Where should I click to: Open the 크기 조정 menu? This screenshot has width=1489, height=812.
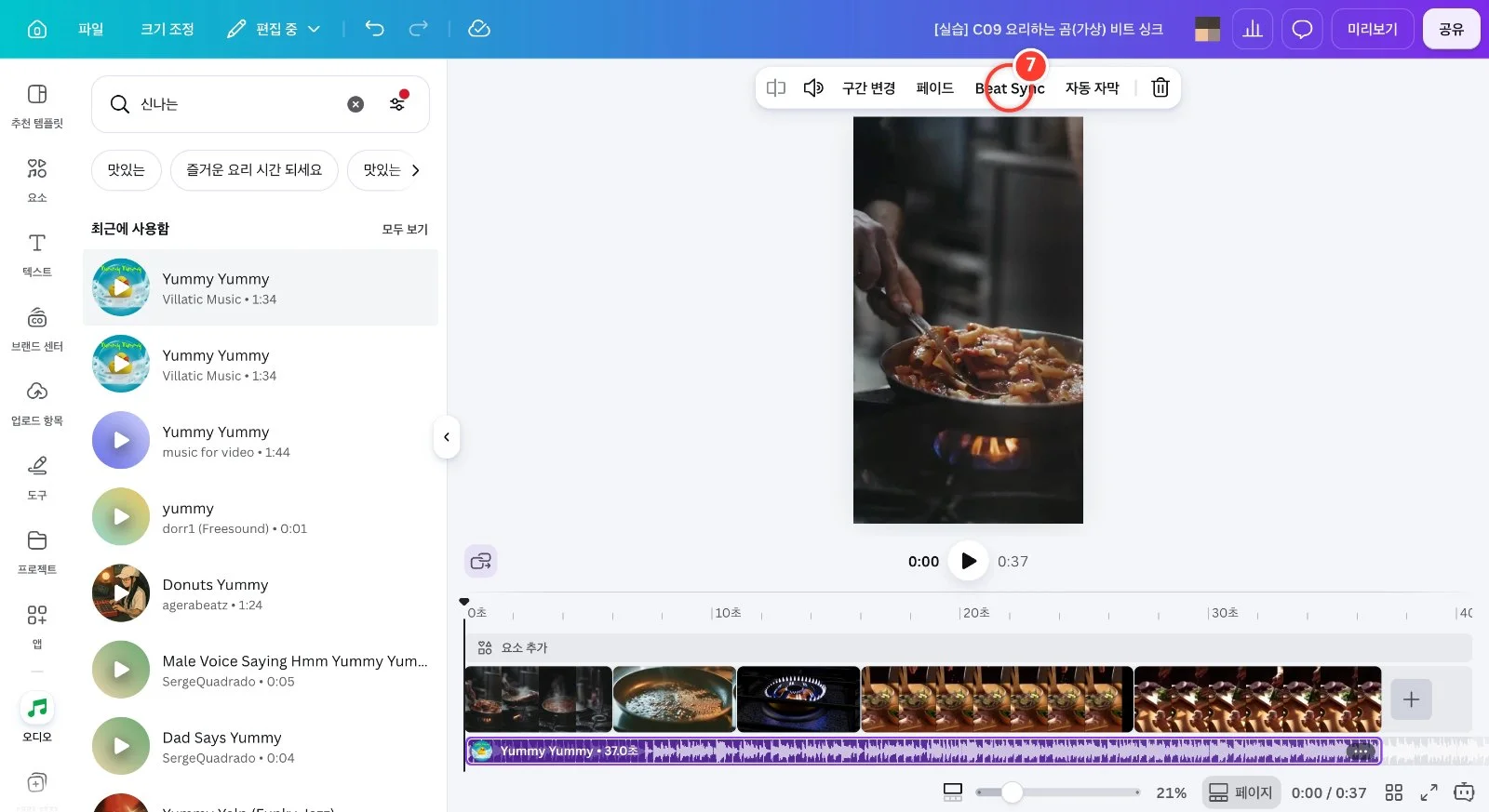(x=168, y=29)
